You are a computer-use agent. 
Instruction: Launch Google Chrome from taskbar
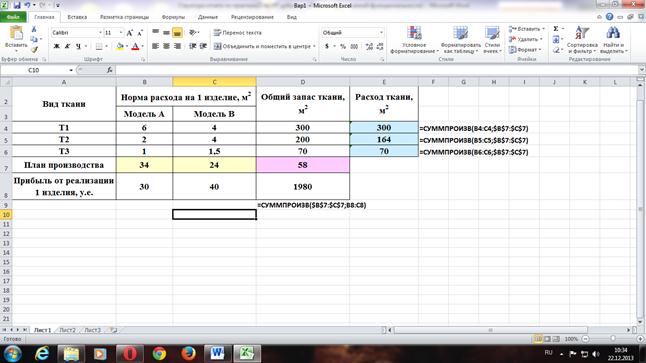[x=159, y=354]
